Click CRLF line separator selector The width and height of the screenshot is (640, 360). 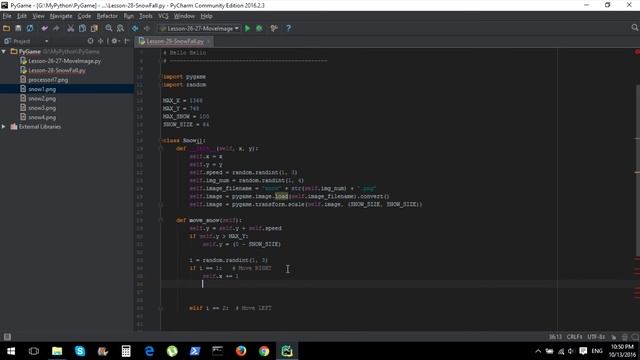[x=575, y=337]
